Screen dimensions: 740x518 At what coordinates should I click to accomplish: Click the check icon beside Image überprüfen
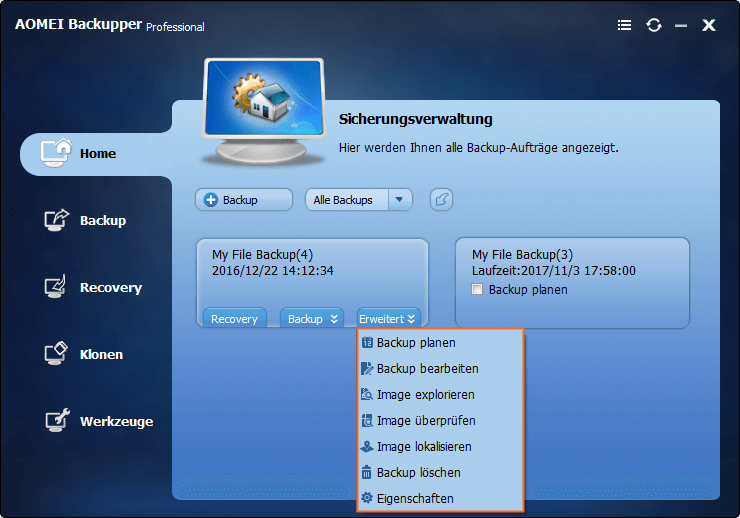tap(367, 420)
